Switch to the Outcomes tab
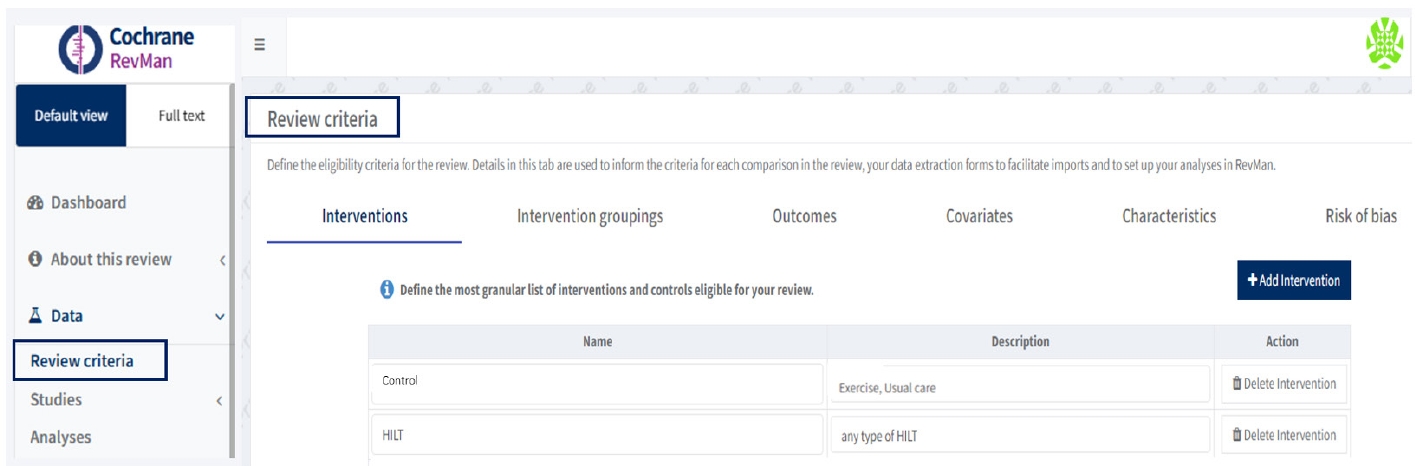The width and height of the screenshot is (1415, 466). (804, 216)
